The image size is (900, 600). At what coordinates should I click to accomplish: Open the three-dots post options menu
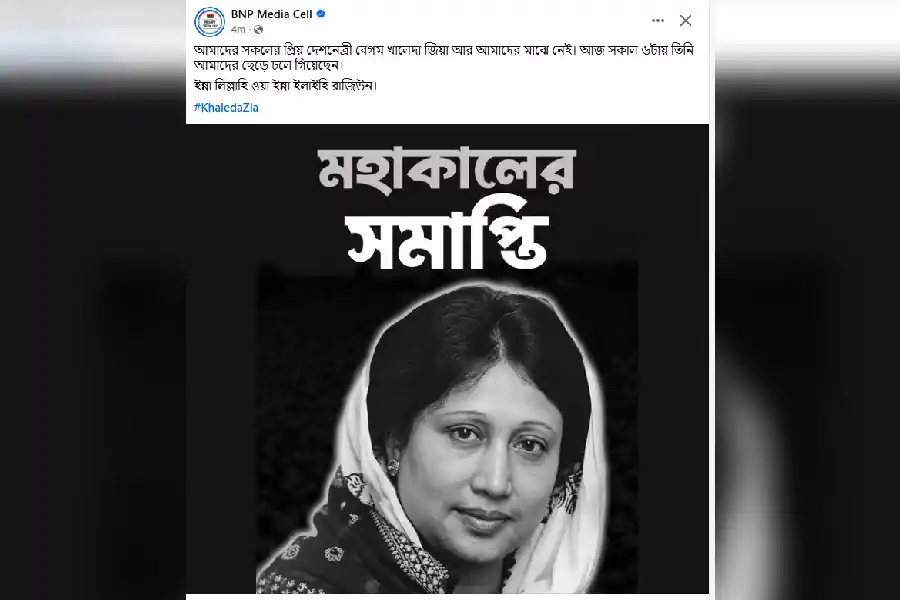tap(658, 21)
